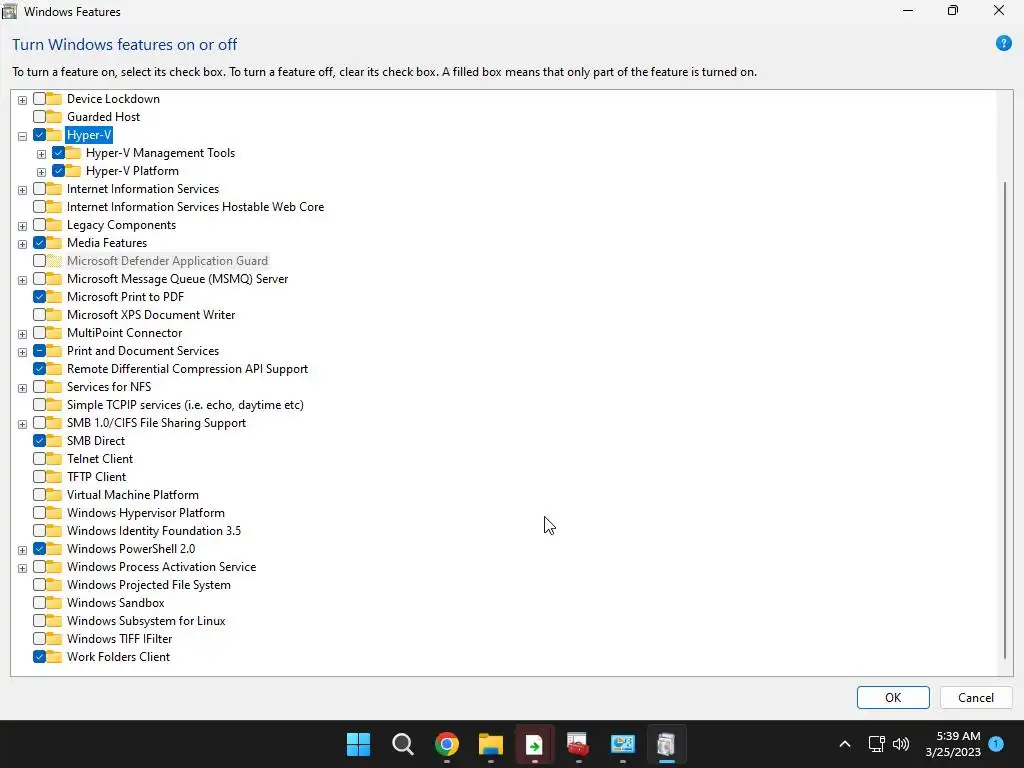
Task: Expand Windows Process Activation Service node
Action: tap(22, 568)
